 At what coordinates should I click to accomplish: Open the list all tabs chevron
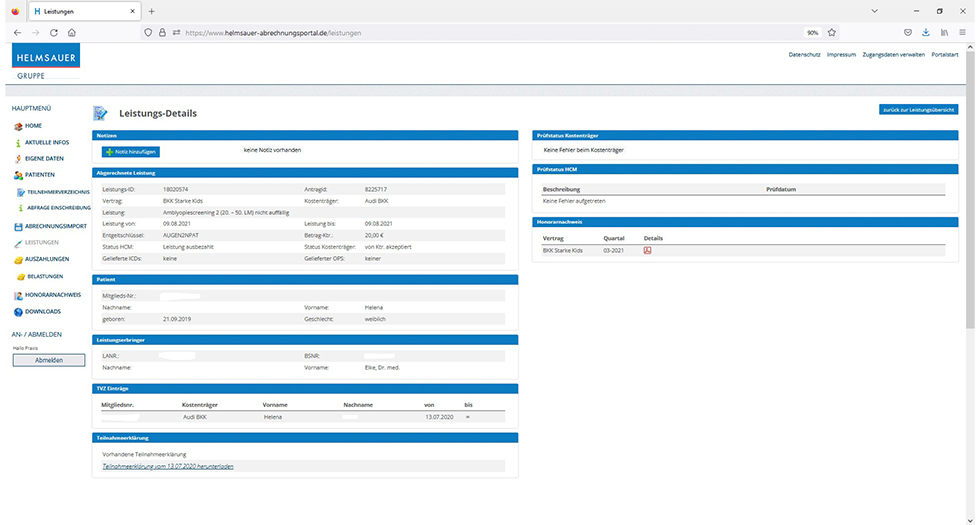coord(874,11)
